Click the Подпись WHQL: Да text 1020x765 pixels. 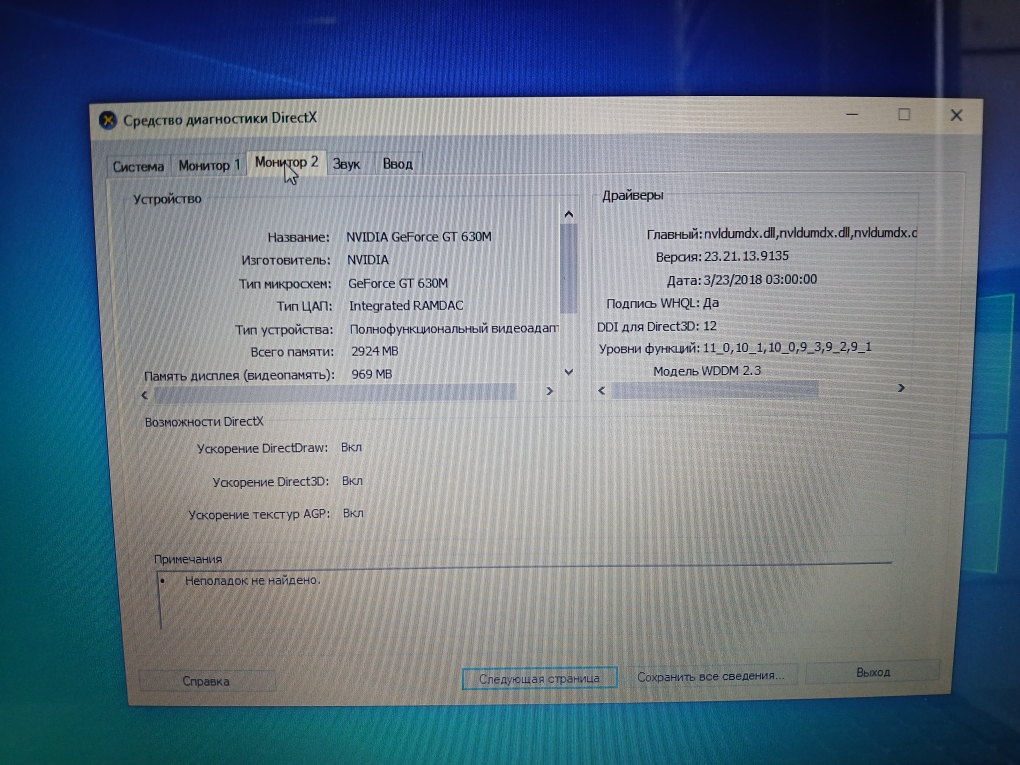tap(663, 303)
